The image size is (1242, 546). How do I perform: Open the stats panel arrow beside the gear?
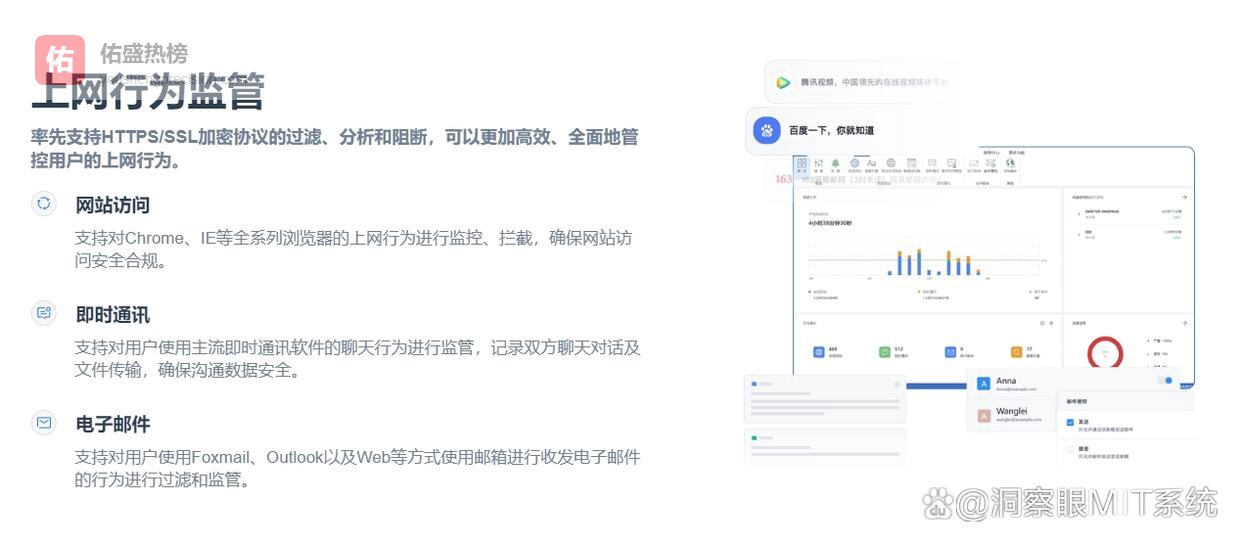click(1053, 323)
